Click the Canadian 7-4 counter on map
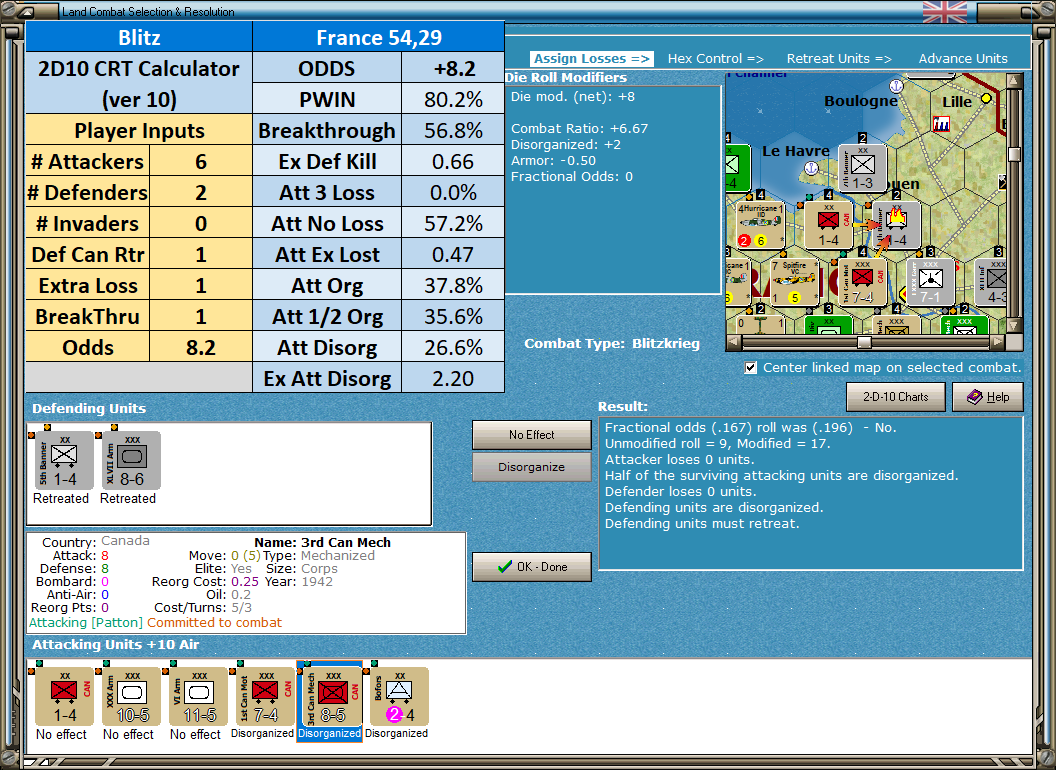Screen dimensions: 1056x770 [863, 282]
